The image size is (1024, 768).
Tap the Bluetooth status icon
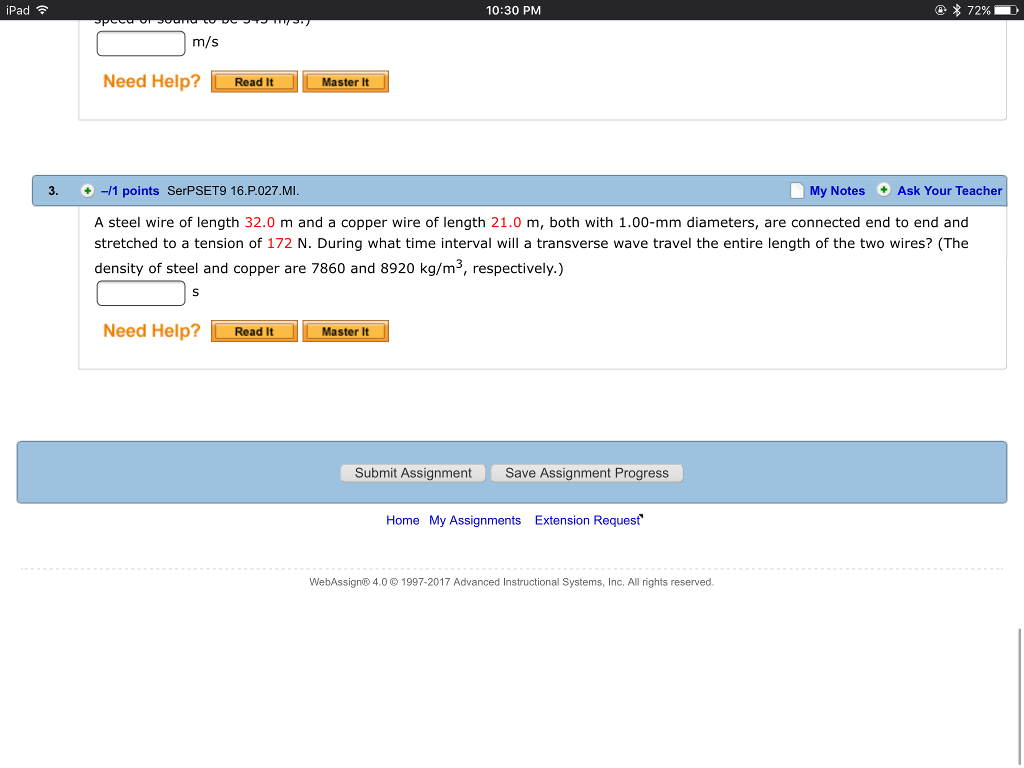[x=957, y=10]
